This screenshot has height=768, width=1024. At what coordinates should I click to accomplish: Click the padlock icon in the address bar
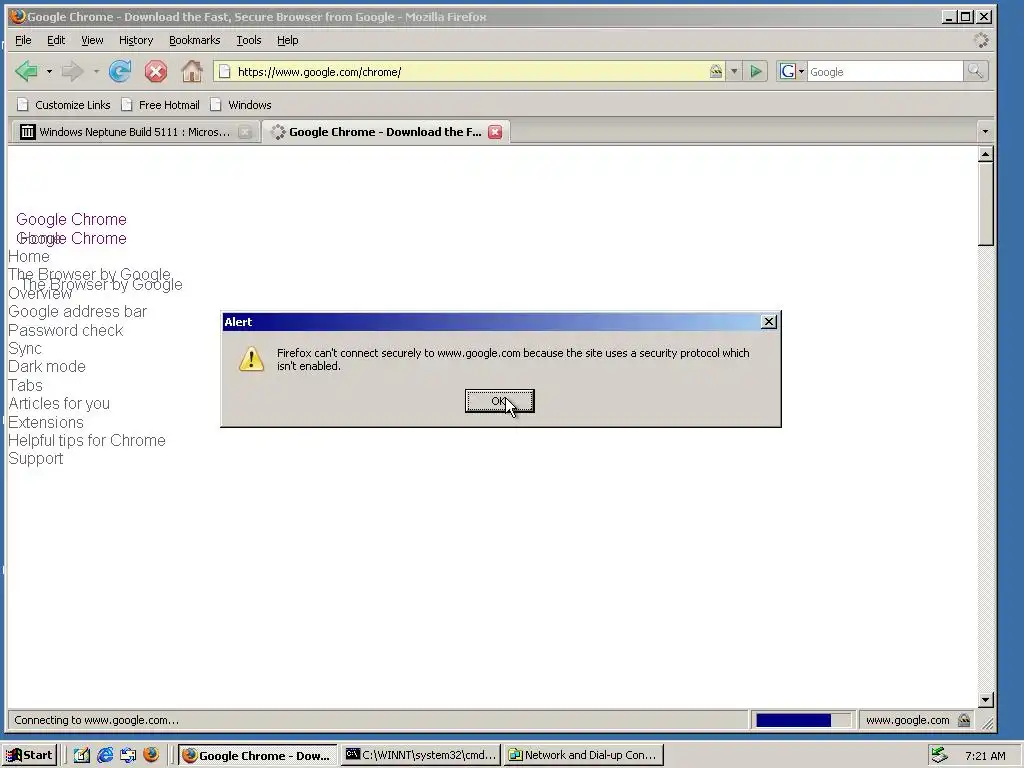click(716, 71)
